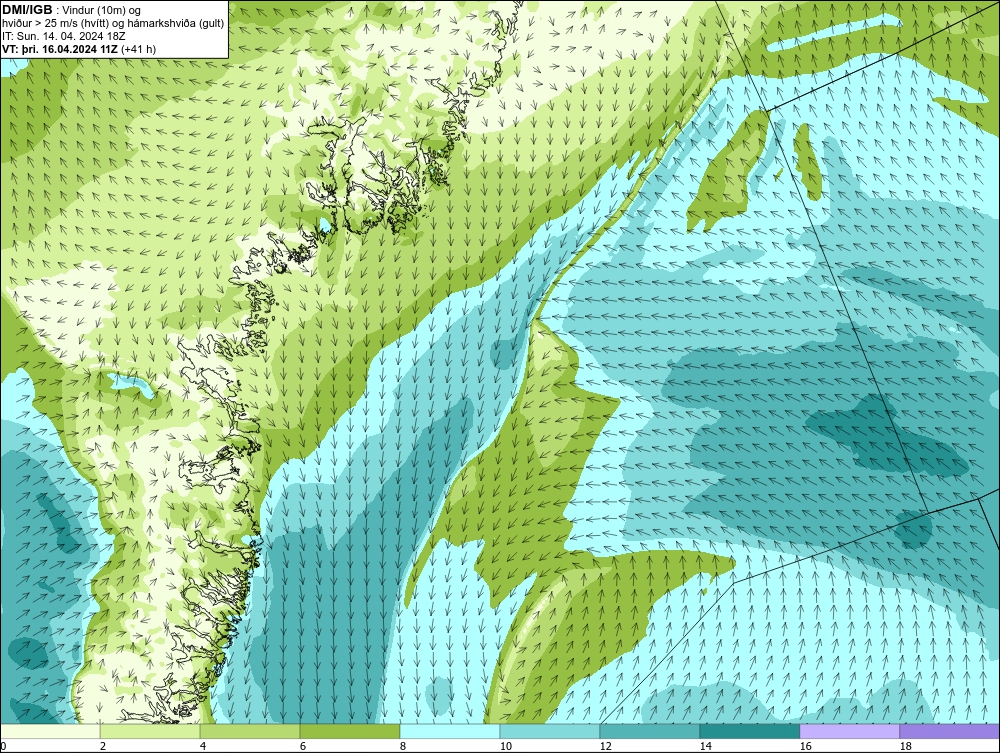This screenshot has width=1000, height=753.
Task: Click the legend scale label 12
Action: [605, 746]
